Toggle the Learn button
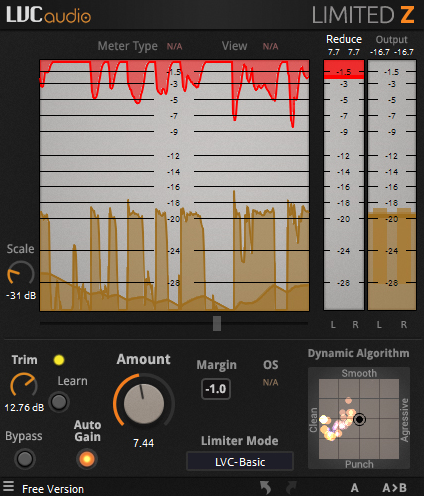This screenshot has width=424, height=496. (59, 402)
